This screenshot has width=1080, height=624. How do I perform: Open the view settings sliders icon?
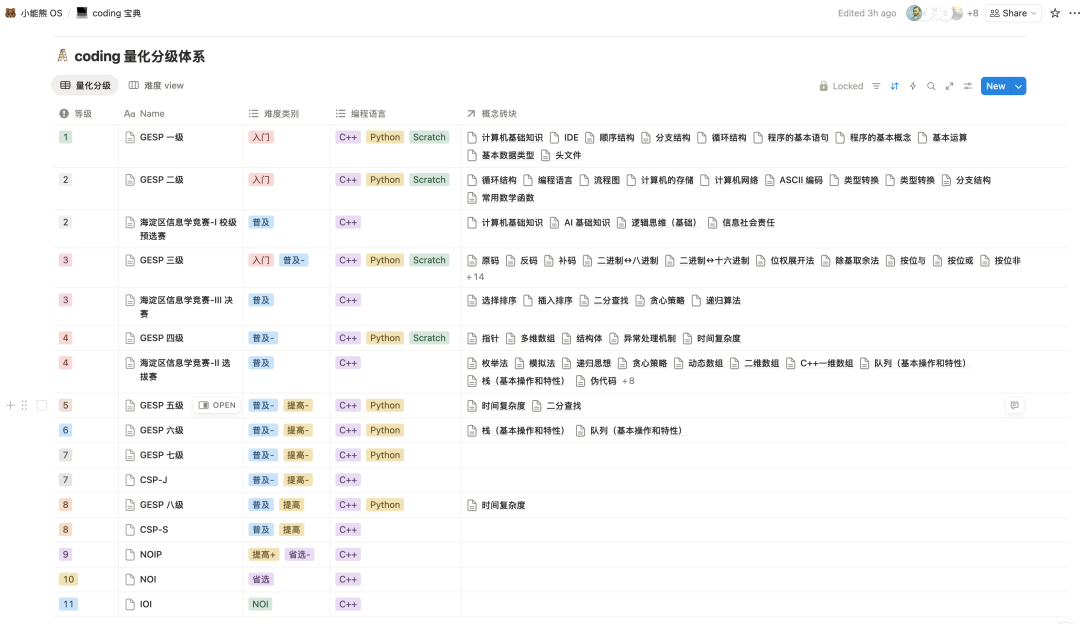968,86
